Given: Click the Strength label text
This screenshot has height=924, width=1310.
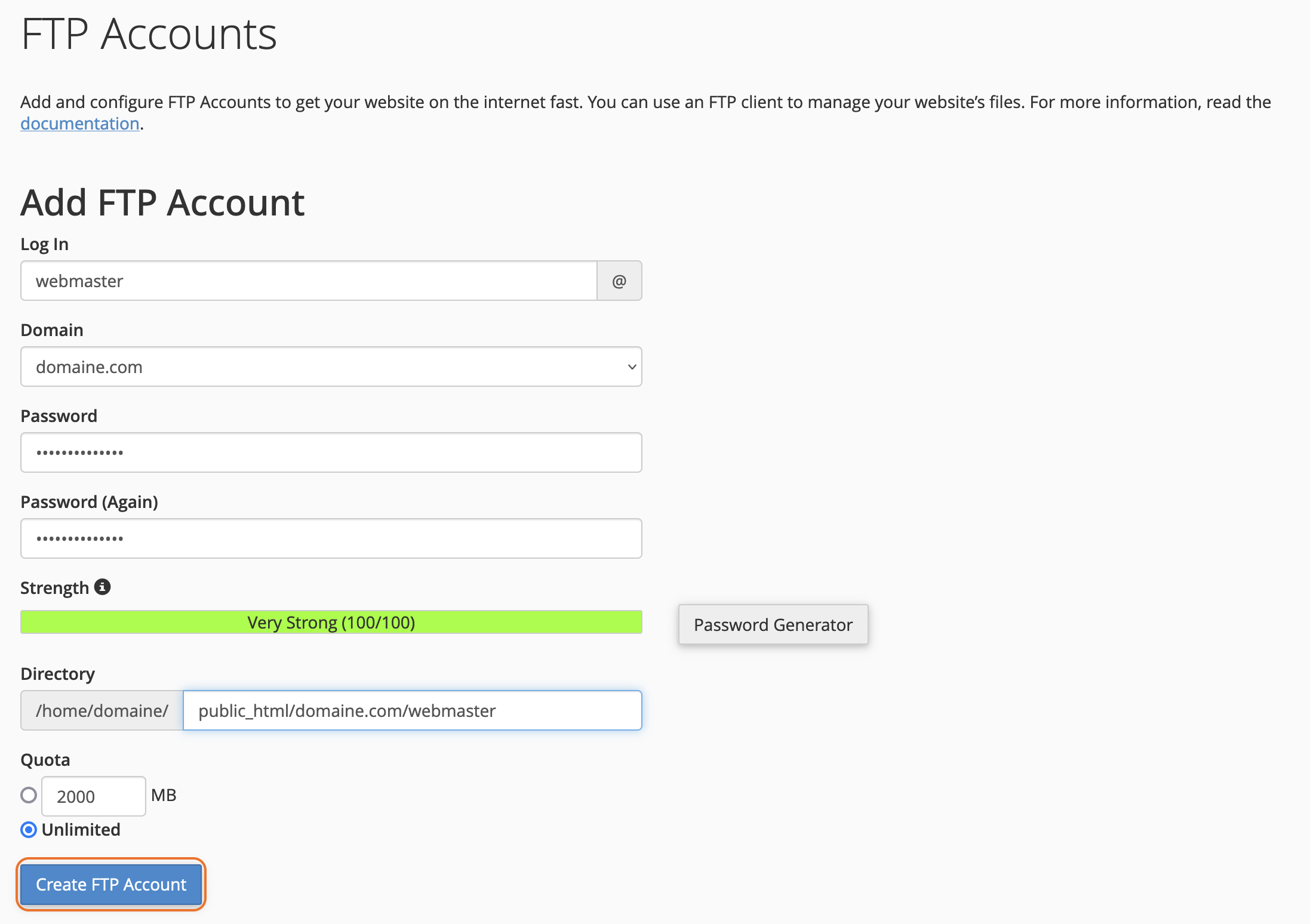Looking at the screenshot, I should (54, 588).
